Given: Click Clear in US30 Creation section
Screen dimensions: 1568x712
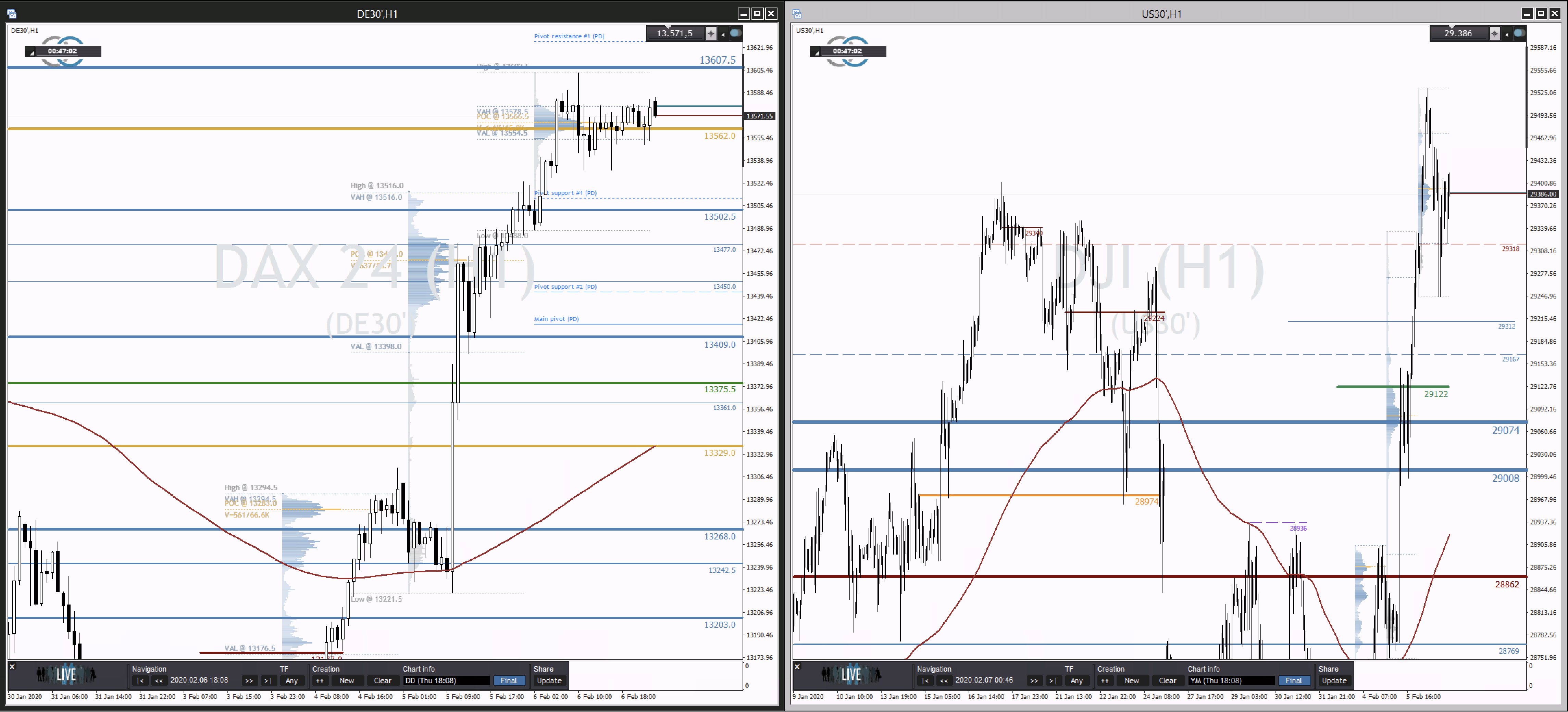Looking at the screenshot, I should (1168, 681).
